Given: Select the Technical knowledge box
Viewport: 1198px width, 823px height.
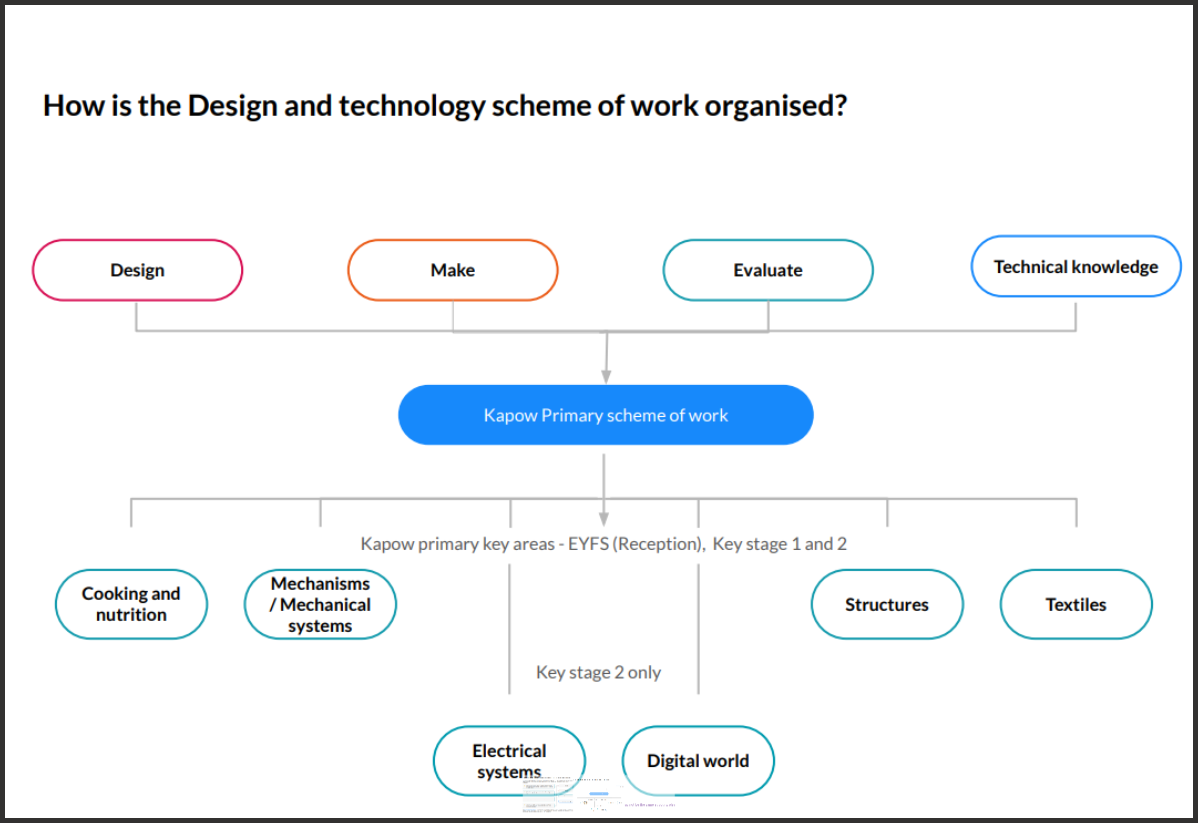Looking at the screenshot, I should click(1075, 266).
